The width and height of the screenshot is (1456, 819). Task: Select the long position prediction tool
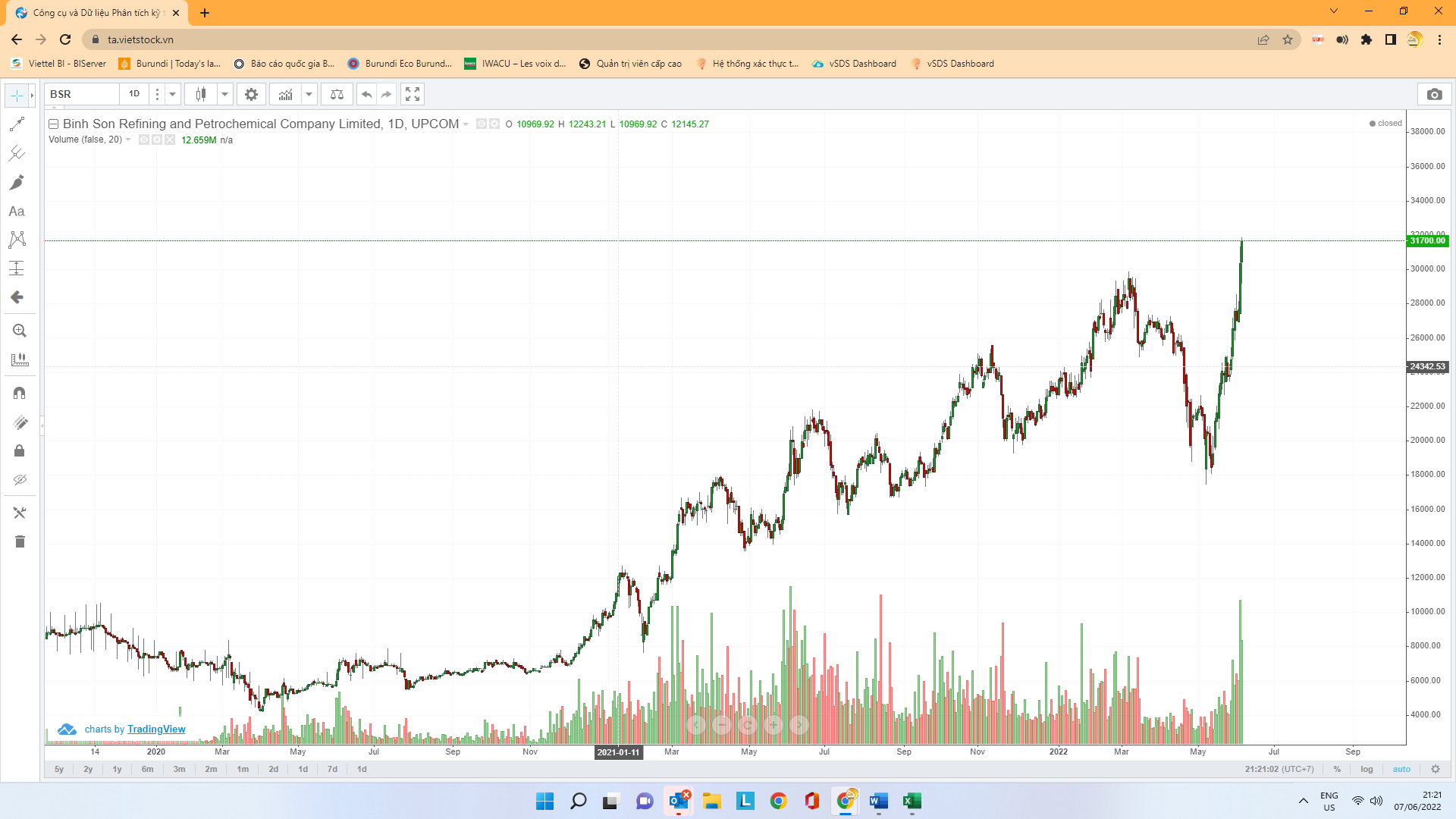tap(17, 268)
